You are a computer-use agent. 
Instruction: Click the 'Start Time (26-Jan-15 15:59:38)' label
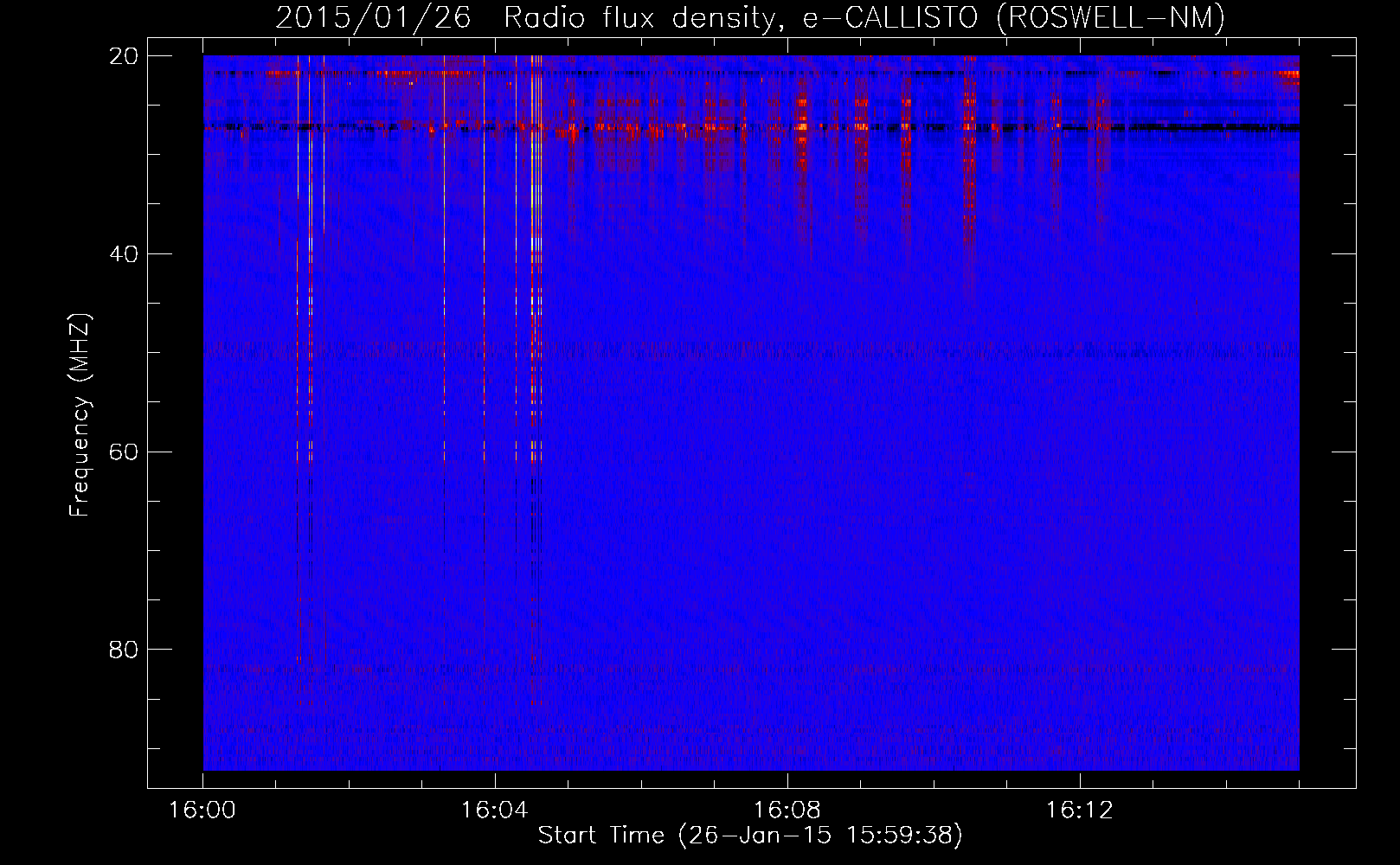[750, 836]
